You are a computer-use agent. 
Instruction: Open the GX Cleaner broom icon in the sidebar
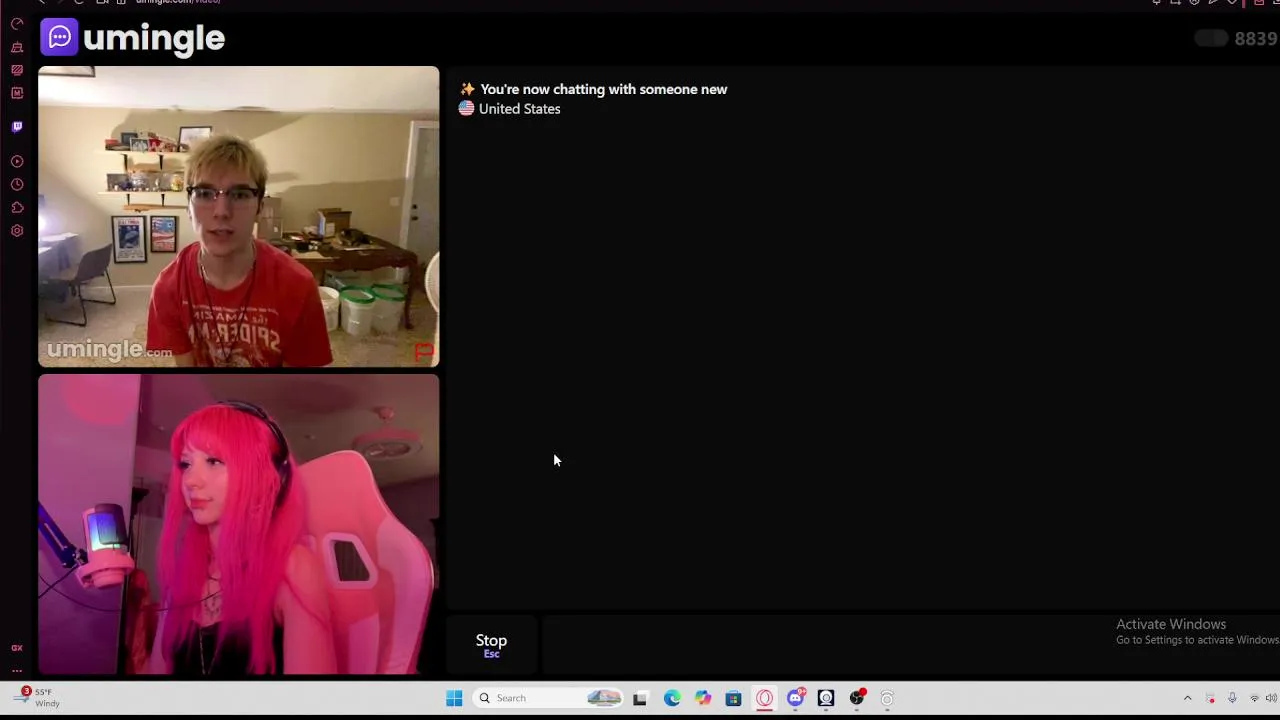point(17,47)
